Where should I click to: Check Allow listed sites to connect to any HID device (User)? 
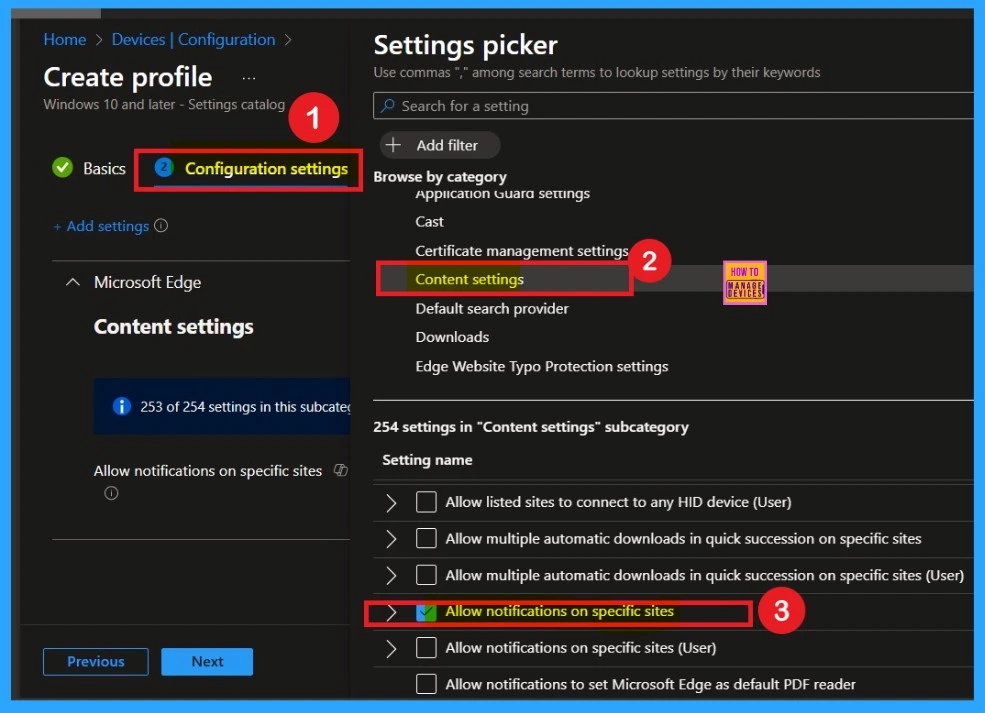pos(426,502)
